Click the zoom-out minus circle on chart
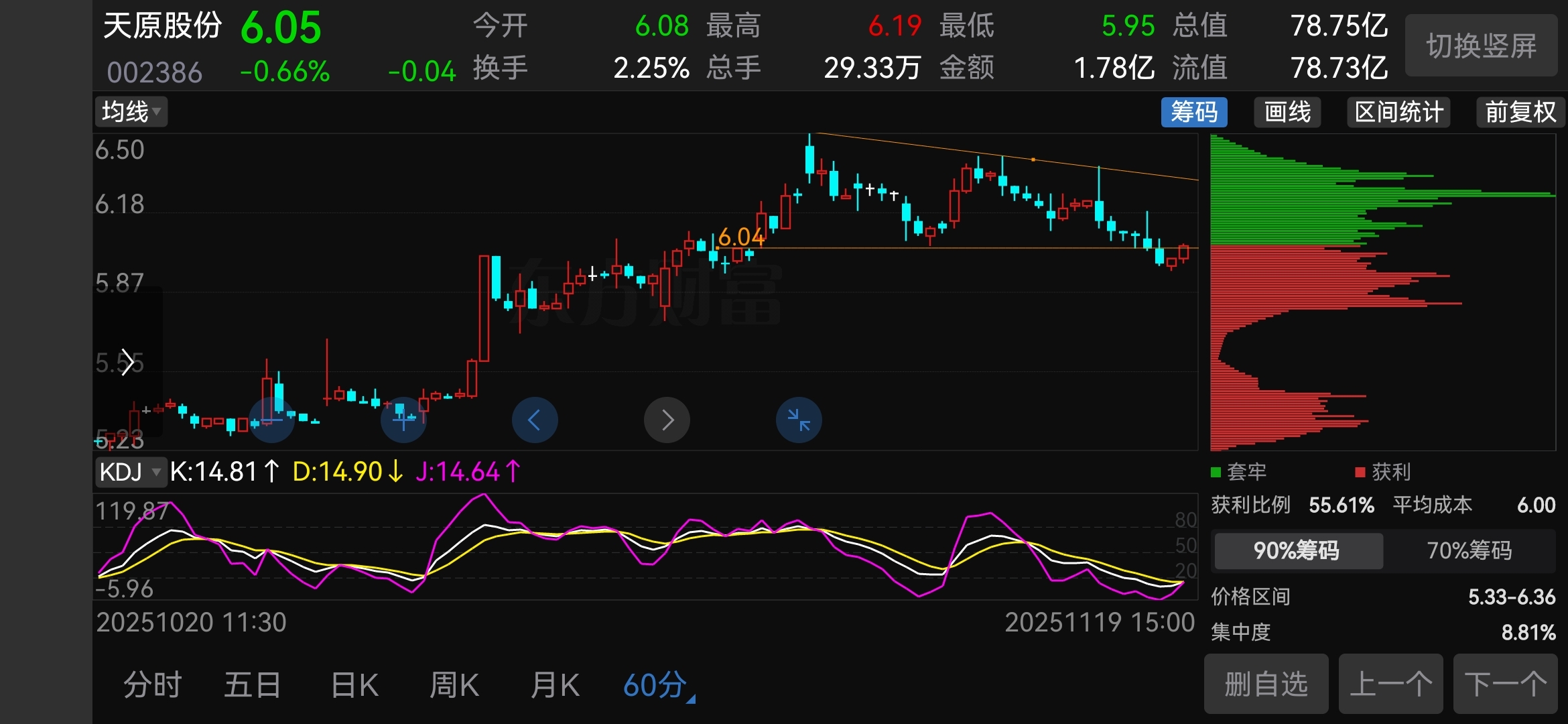 point(271,420)
